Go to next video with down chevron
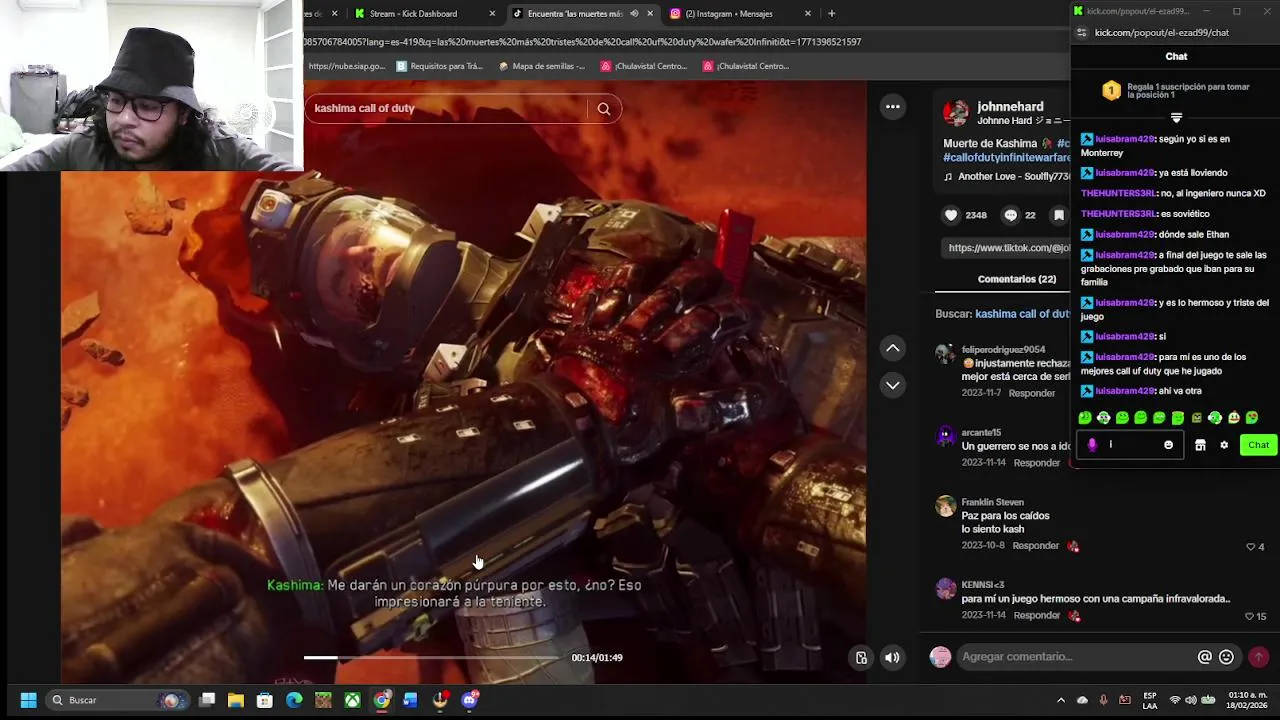 (892, 385)
